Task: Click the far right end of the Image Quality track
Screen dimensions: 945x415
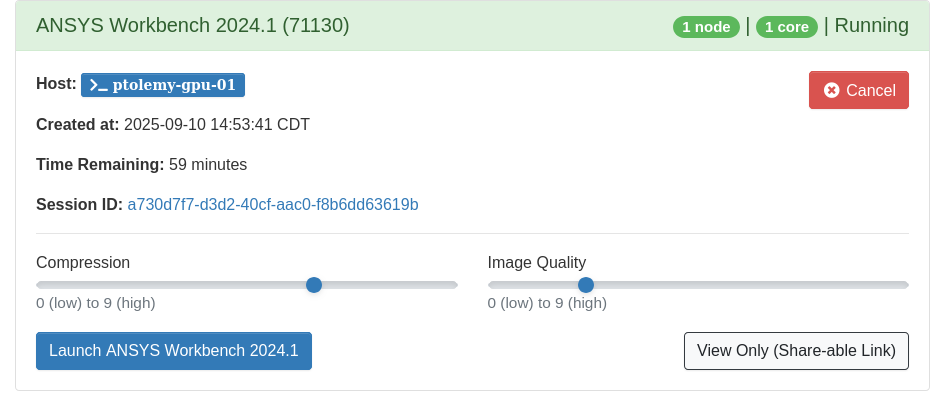Action: pyautogui.click(x=904, y=285)
